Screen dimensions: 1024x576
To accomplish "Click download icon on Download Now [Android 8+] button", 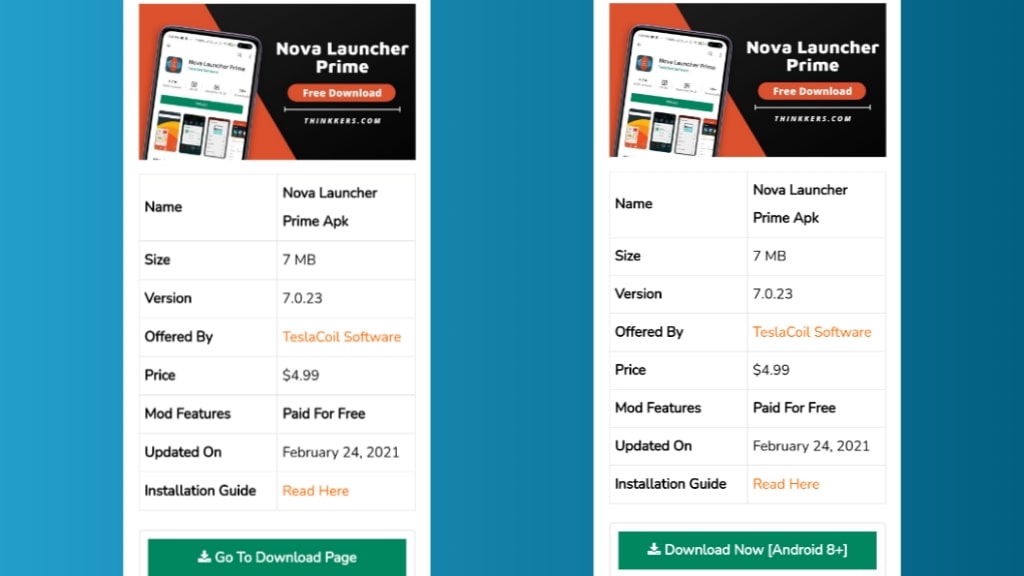I will click(654, 549).
